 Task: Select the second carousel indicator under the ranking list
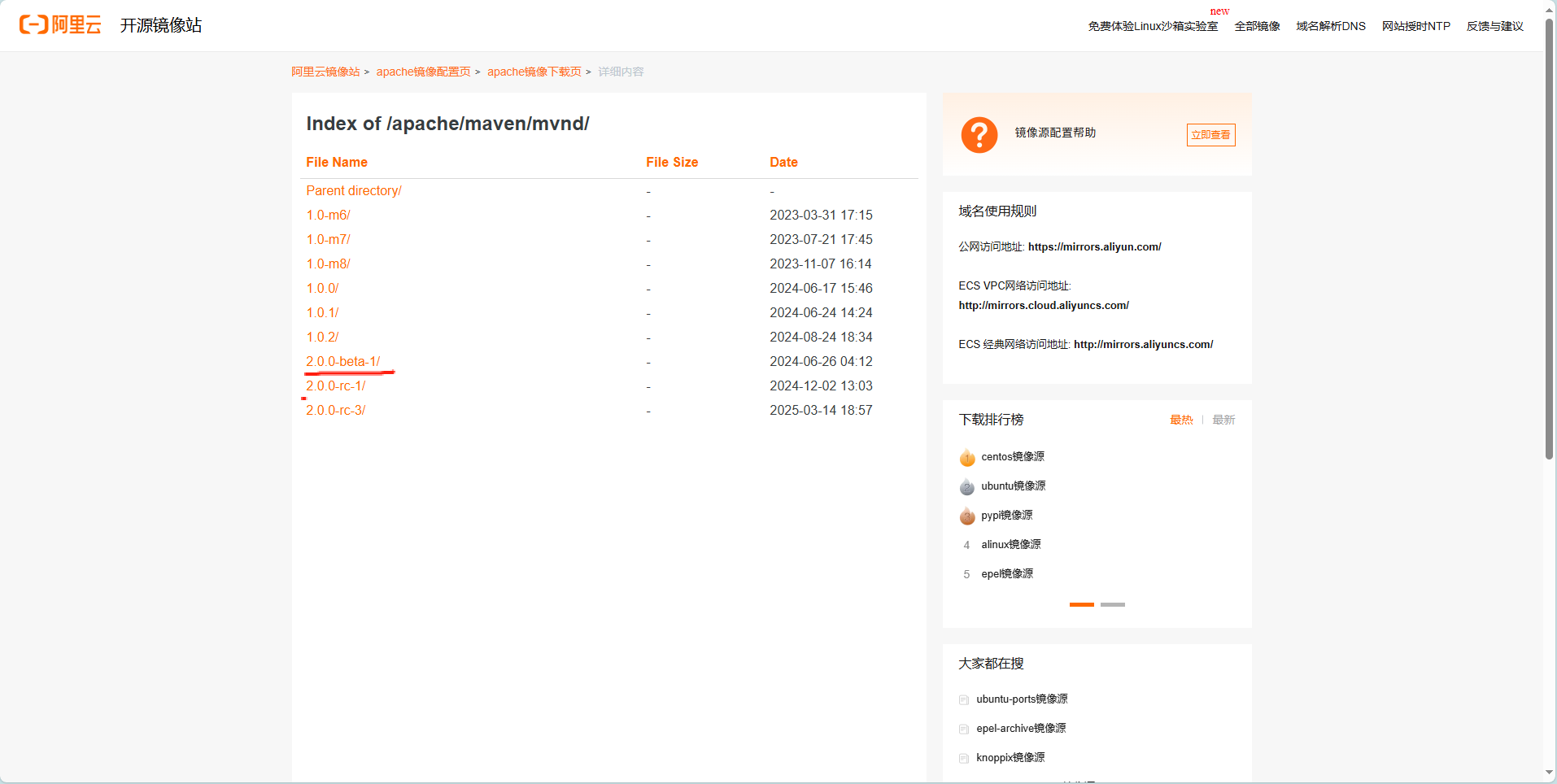pyautogui.click(x=1112, y=605)
